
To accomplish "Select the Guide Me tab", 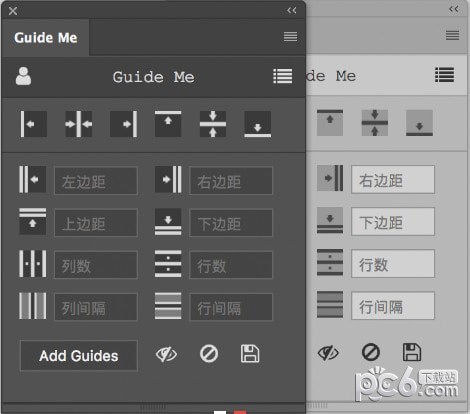I will pyautogui.click(x=46, y=37).
